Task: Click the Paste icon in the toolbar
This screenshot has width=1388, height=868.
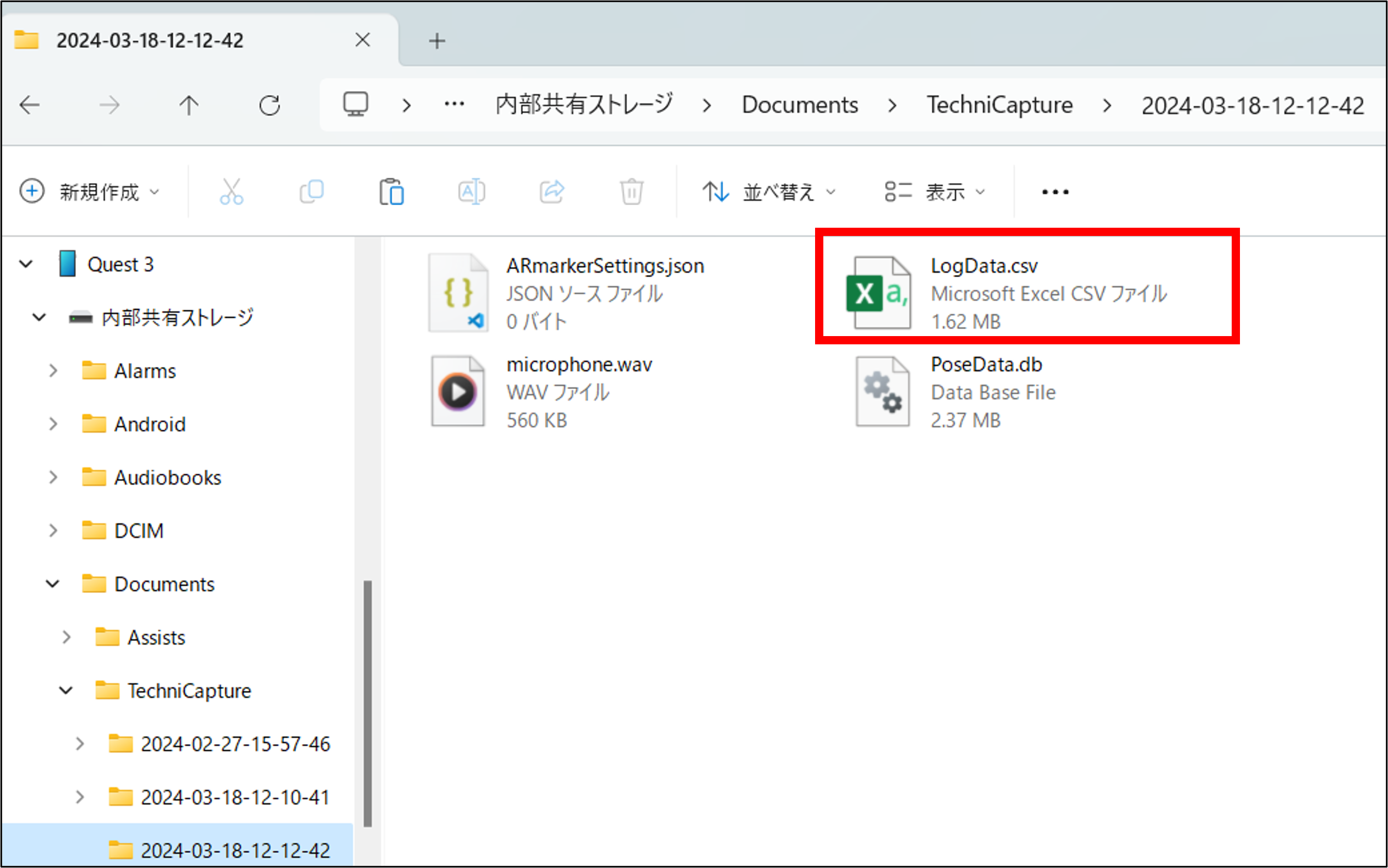Action: click(x=392, y=191)
